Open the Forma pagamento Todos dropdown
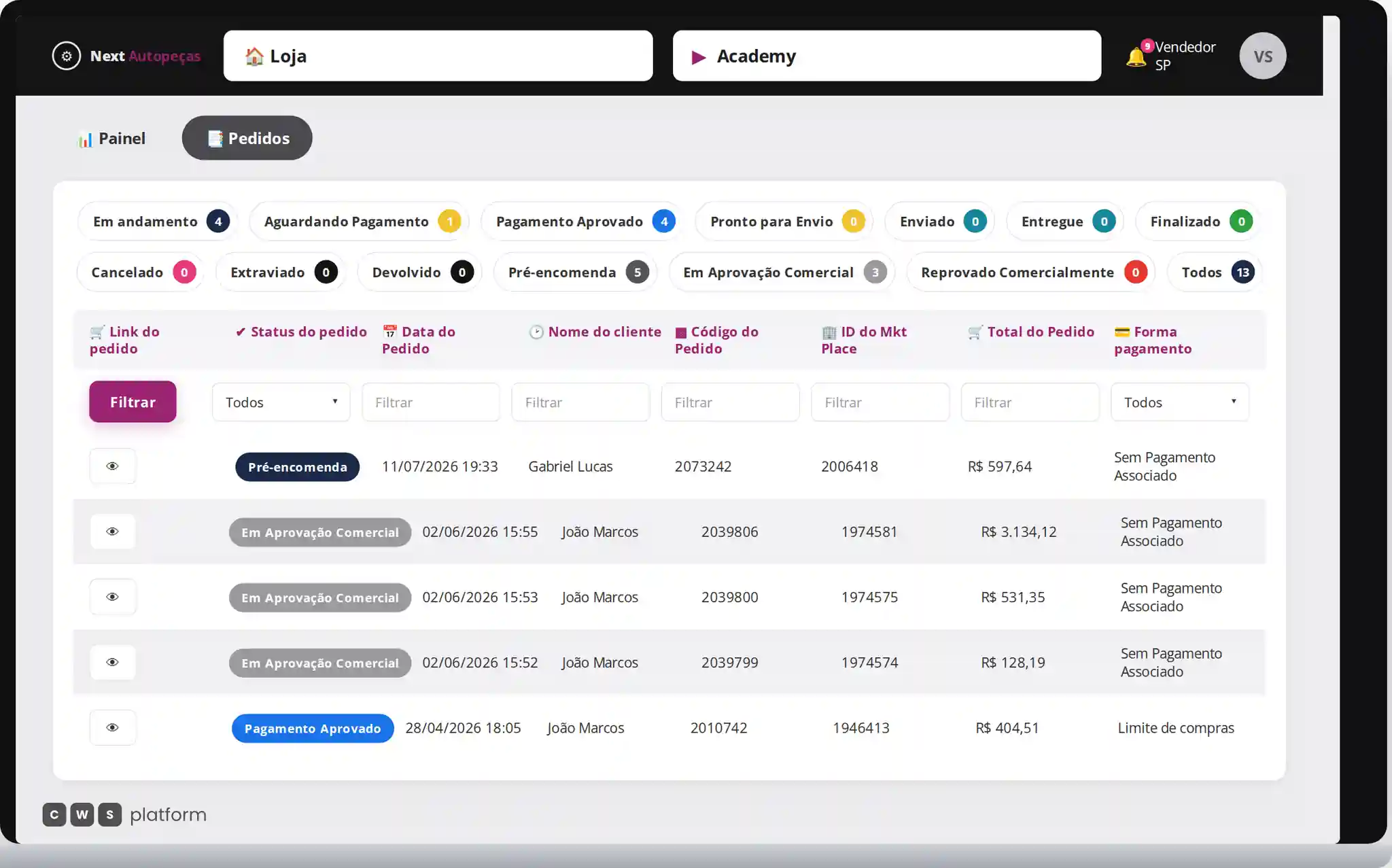This screenshot has width=1392, height=868. coord(1180,402)
